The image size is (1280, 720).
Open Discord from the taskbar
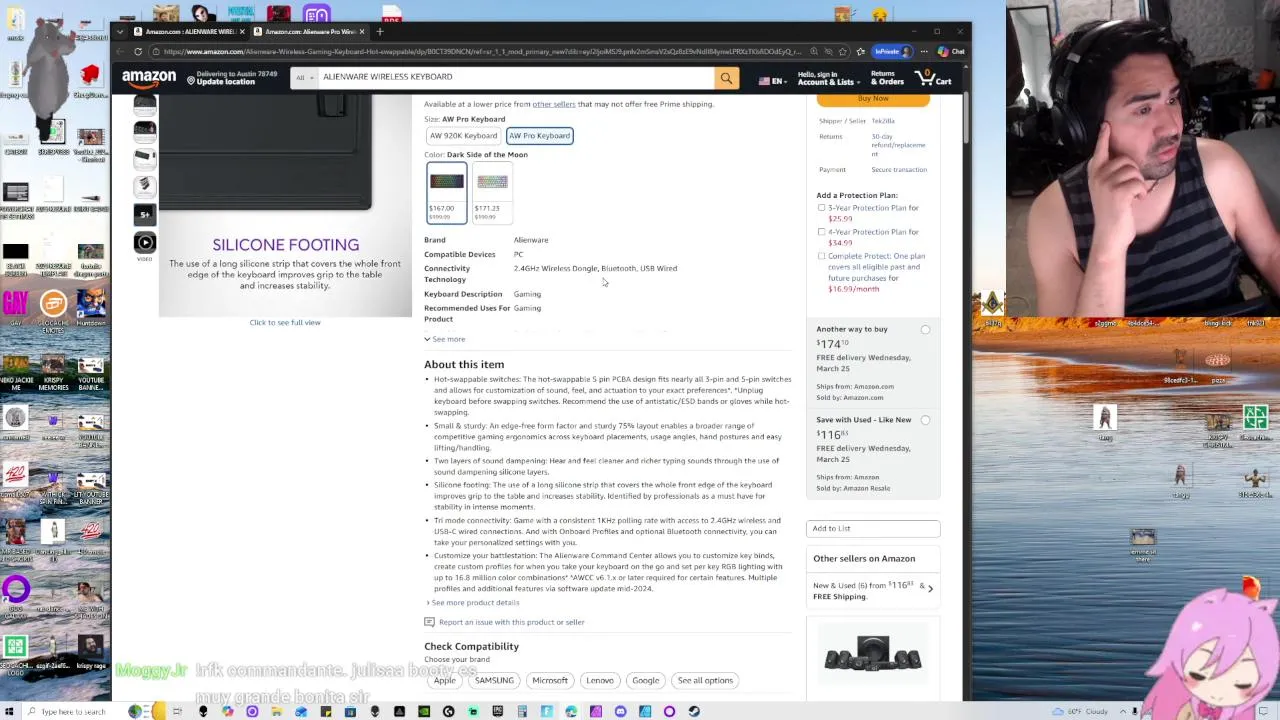(621, 712)
